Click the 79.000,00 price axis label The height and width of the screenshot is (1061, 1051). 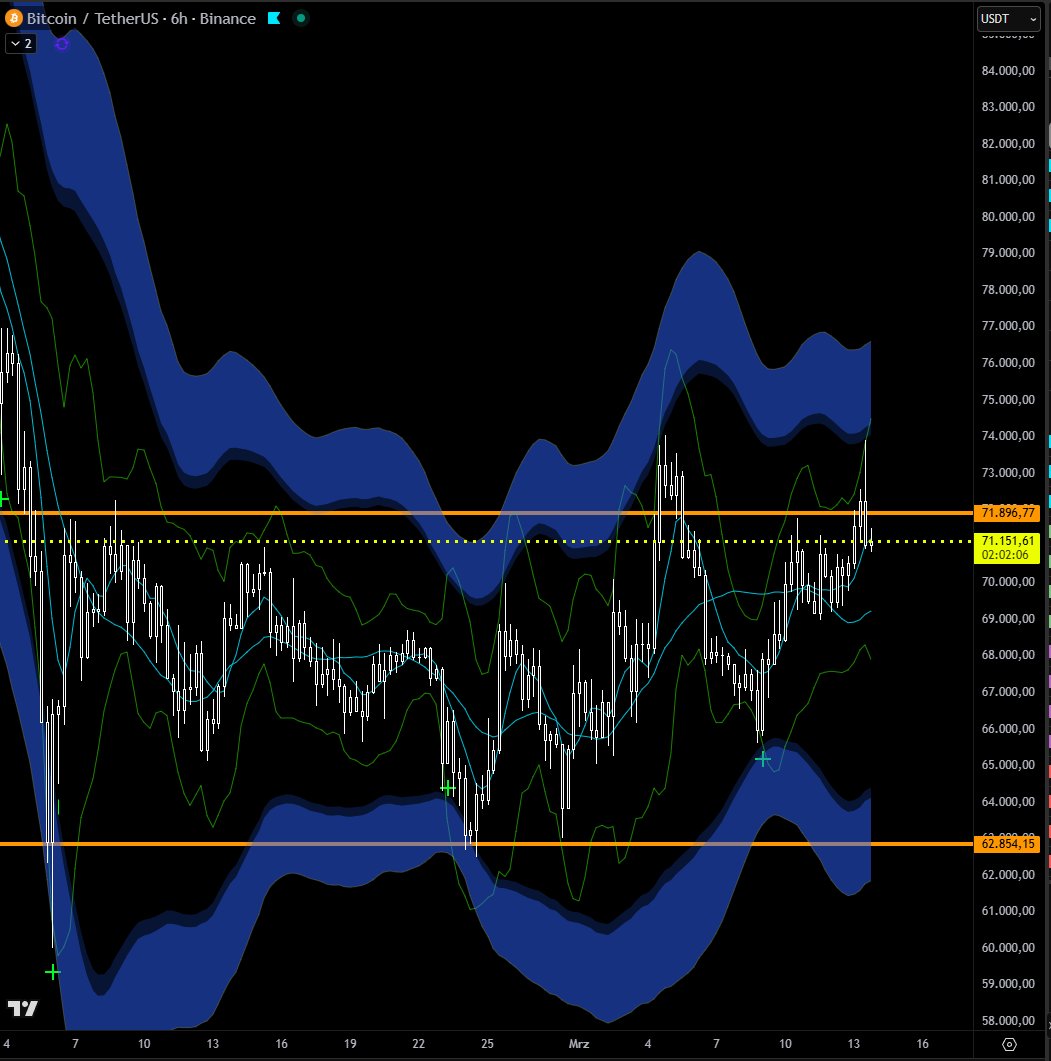pyautogui.click(x=1008, y=252)
